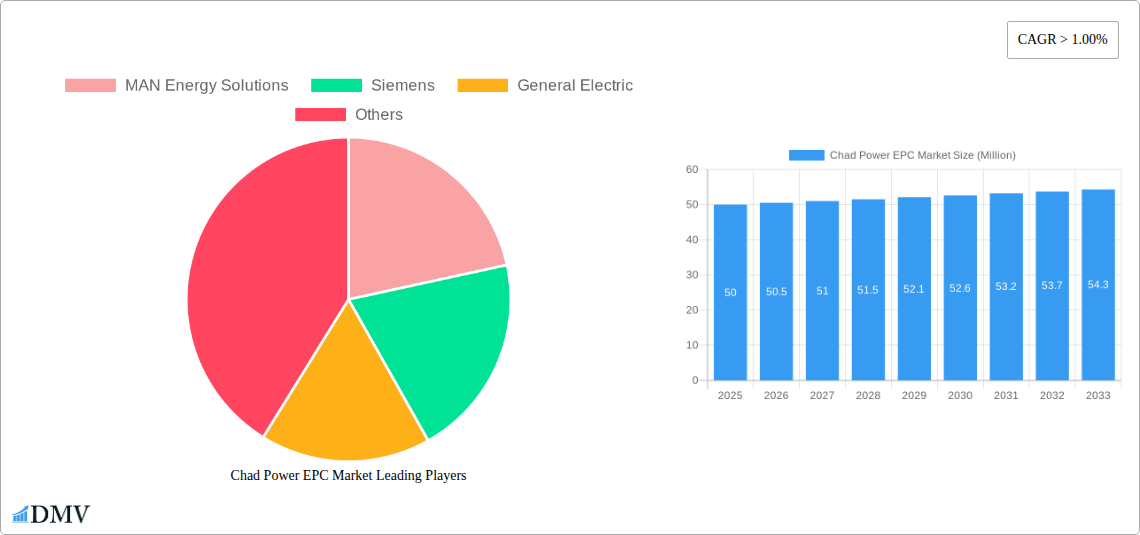The height and width of the screenshot is (535, 1140).
Task: Click the 2028 x-axis label
Action: [x=868, y=396]
